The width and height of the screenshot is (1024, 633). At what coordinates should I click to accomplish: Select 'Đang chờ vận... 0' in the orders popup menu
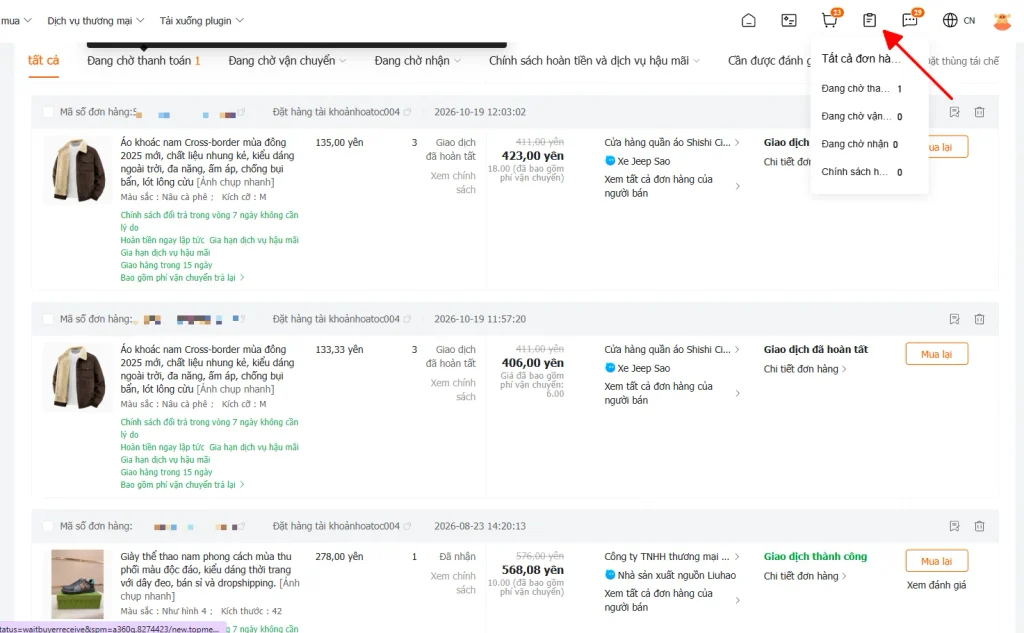(x=861, y=116)
